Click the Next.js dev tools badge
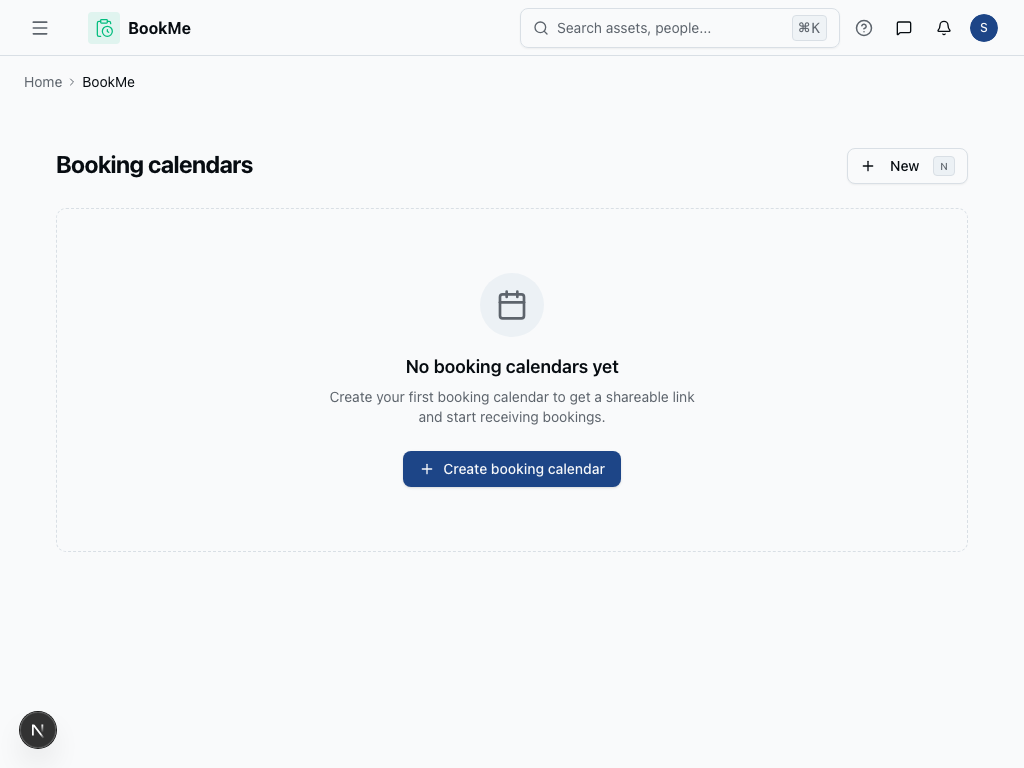The image size is (1024, 768). pyautogui.click(x=38, y=730)
